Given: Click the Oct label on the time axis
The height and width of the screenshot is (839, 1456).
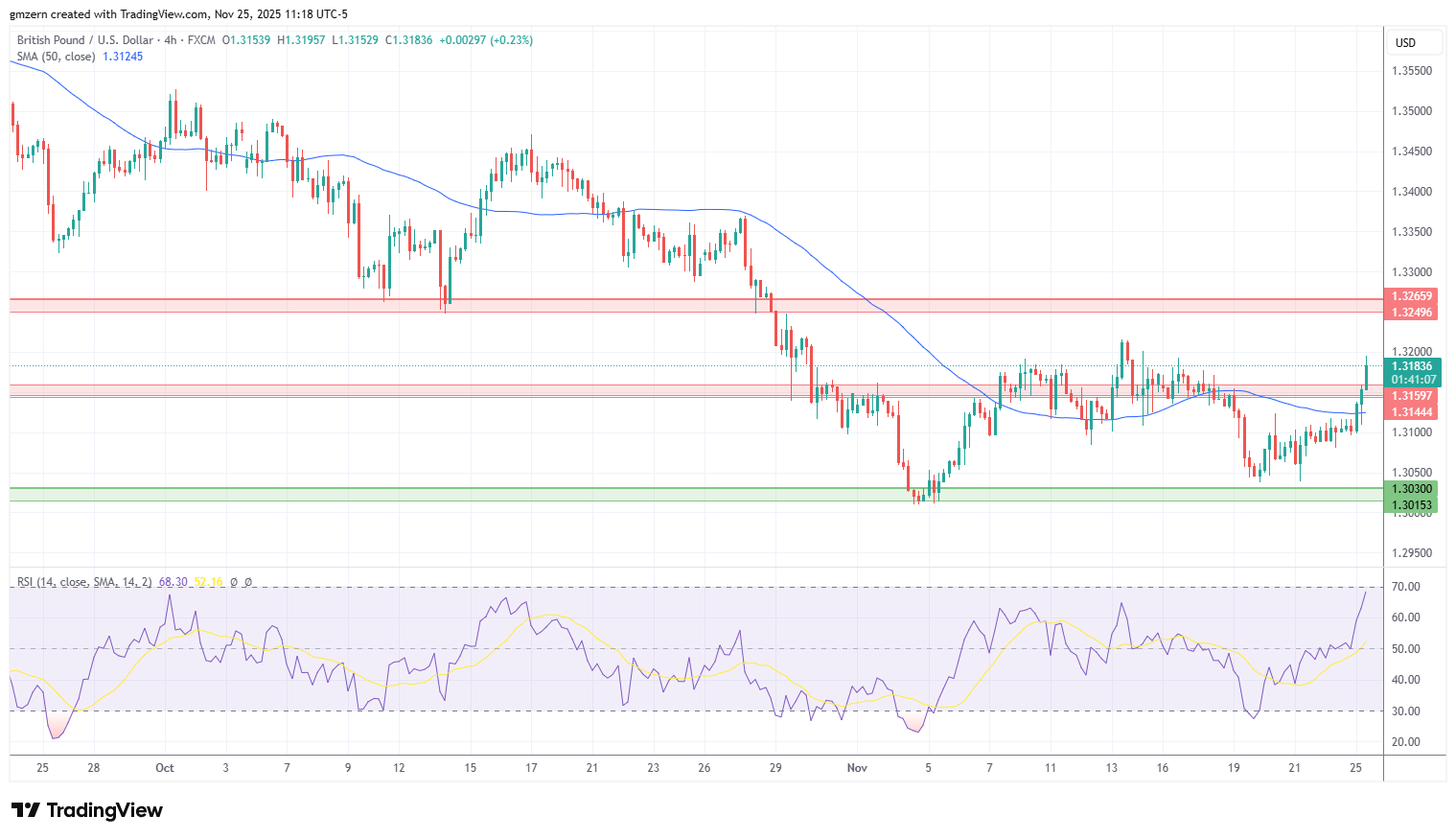Looking at the screenshot, I should 165,768.
